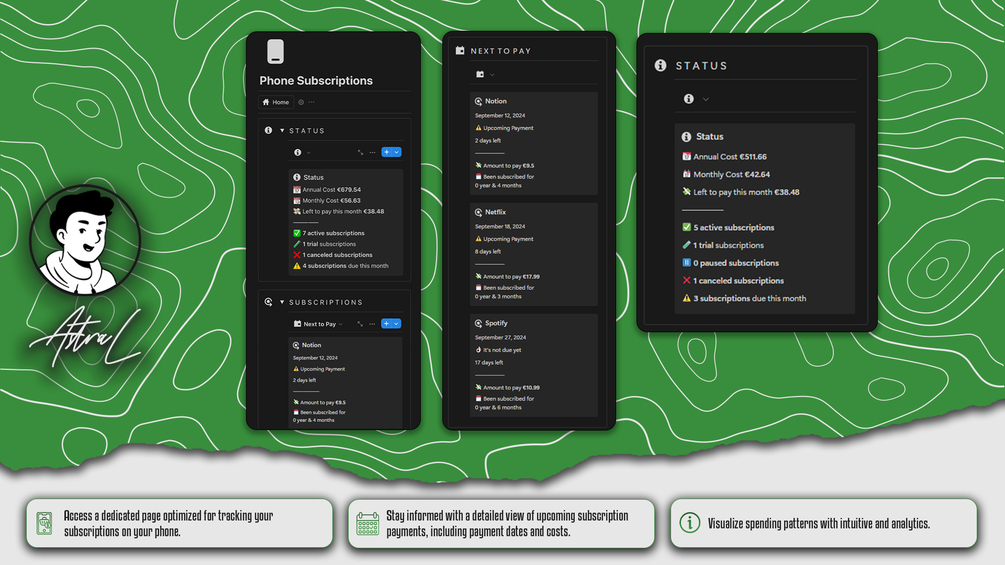The image size is (1005, 565).
Task: Click info icon in 'Visualize spending patterns' box
Action: tap(690, 523)
